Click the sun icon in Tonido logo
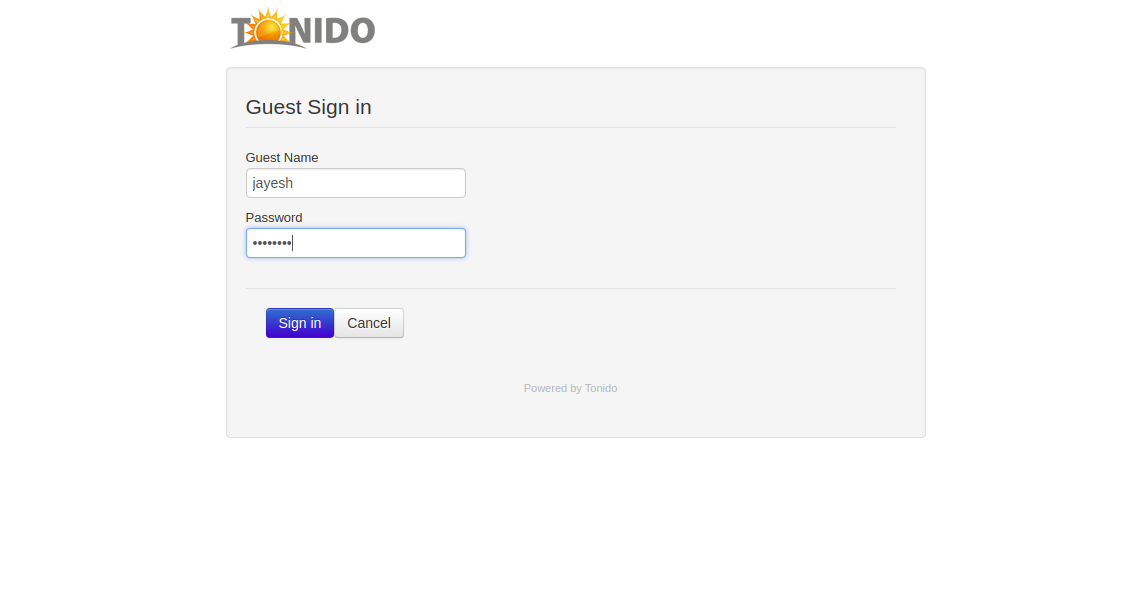 pyautogui.click(x=269, y=27)
